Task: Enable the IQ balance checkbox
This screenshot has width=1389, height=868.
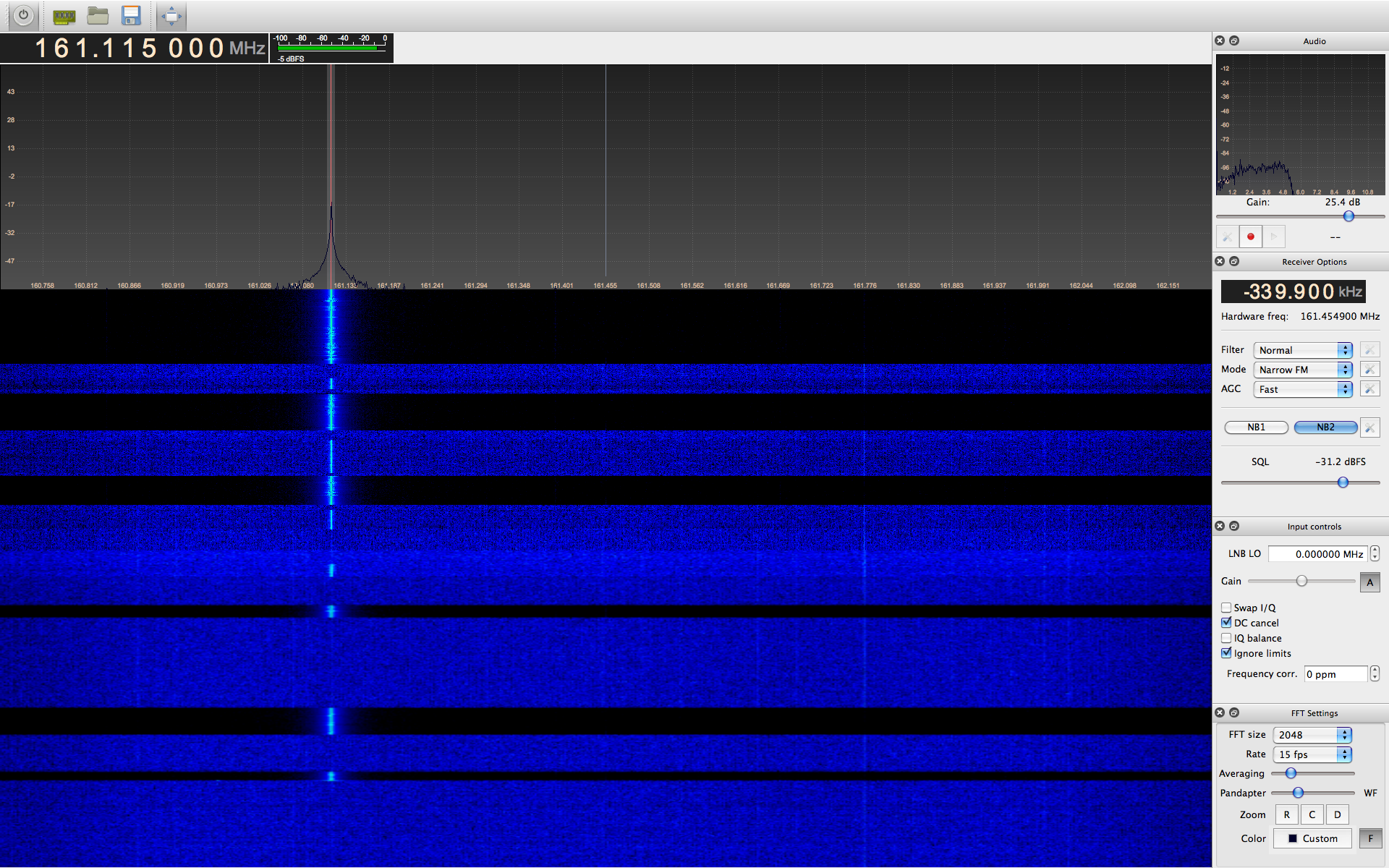Action: [1226, 638]
